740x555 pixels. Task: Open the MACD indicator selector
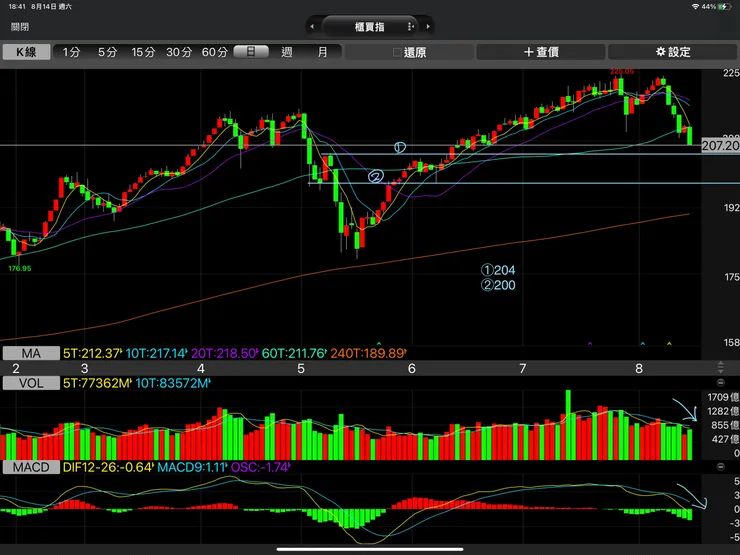tap(31, 467)
